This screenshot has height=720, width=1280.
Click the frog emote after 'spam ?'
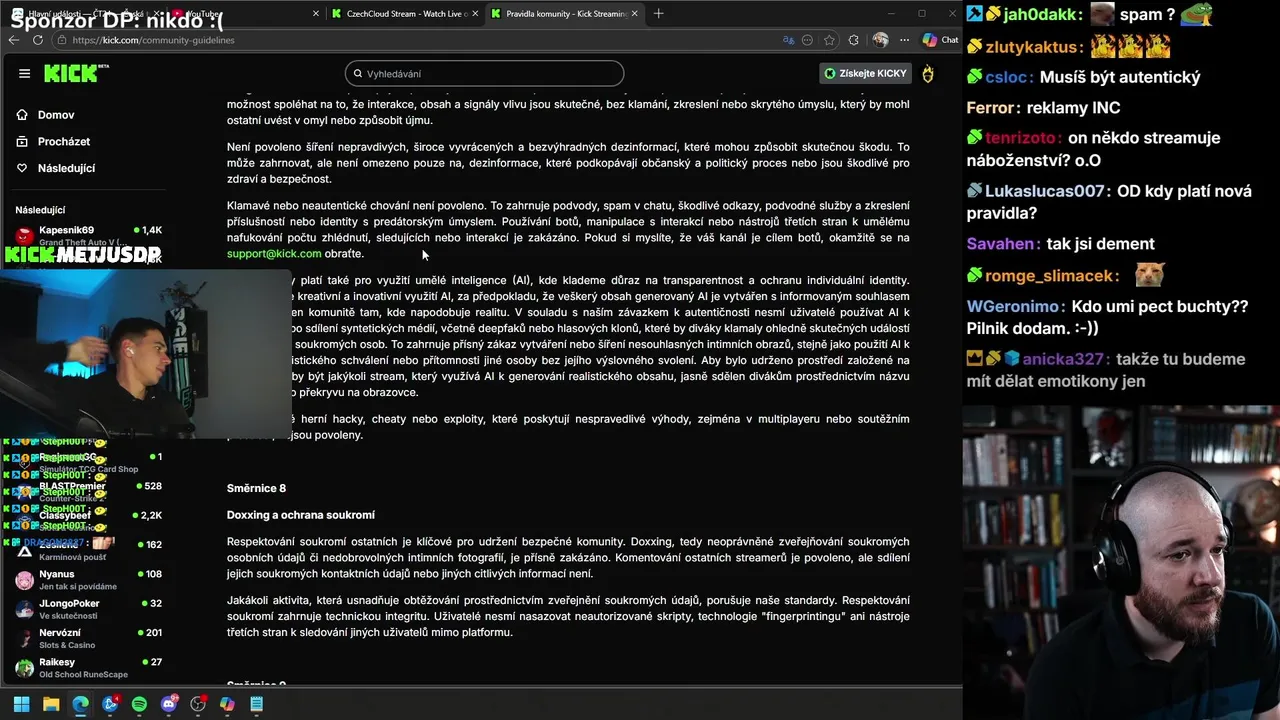(x=1198, y=14)
